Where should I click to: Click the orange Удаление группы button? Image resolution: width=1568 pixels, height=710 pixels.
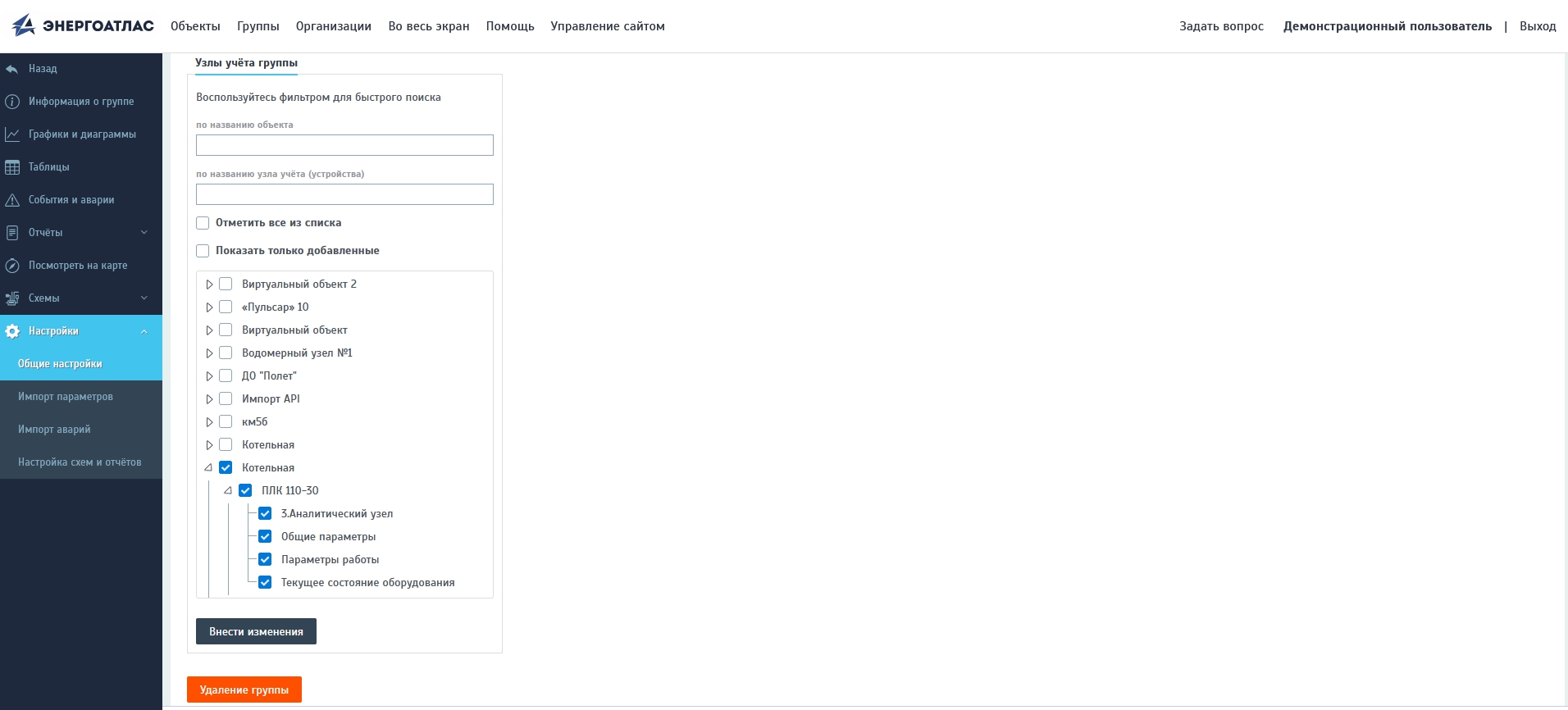244,690
